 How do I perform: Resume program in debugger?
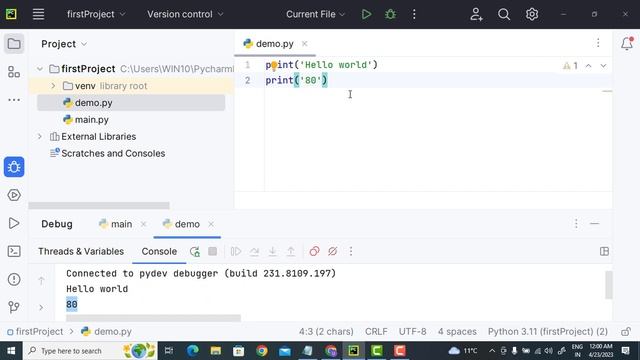pyautogui.click(x=236, y=251)
